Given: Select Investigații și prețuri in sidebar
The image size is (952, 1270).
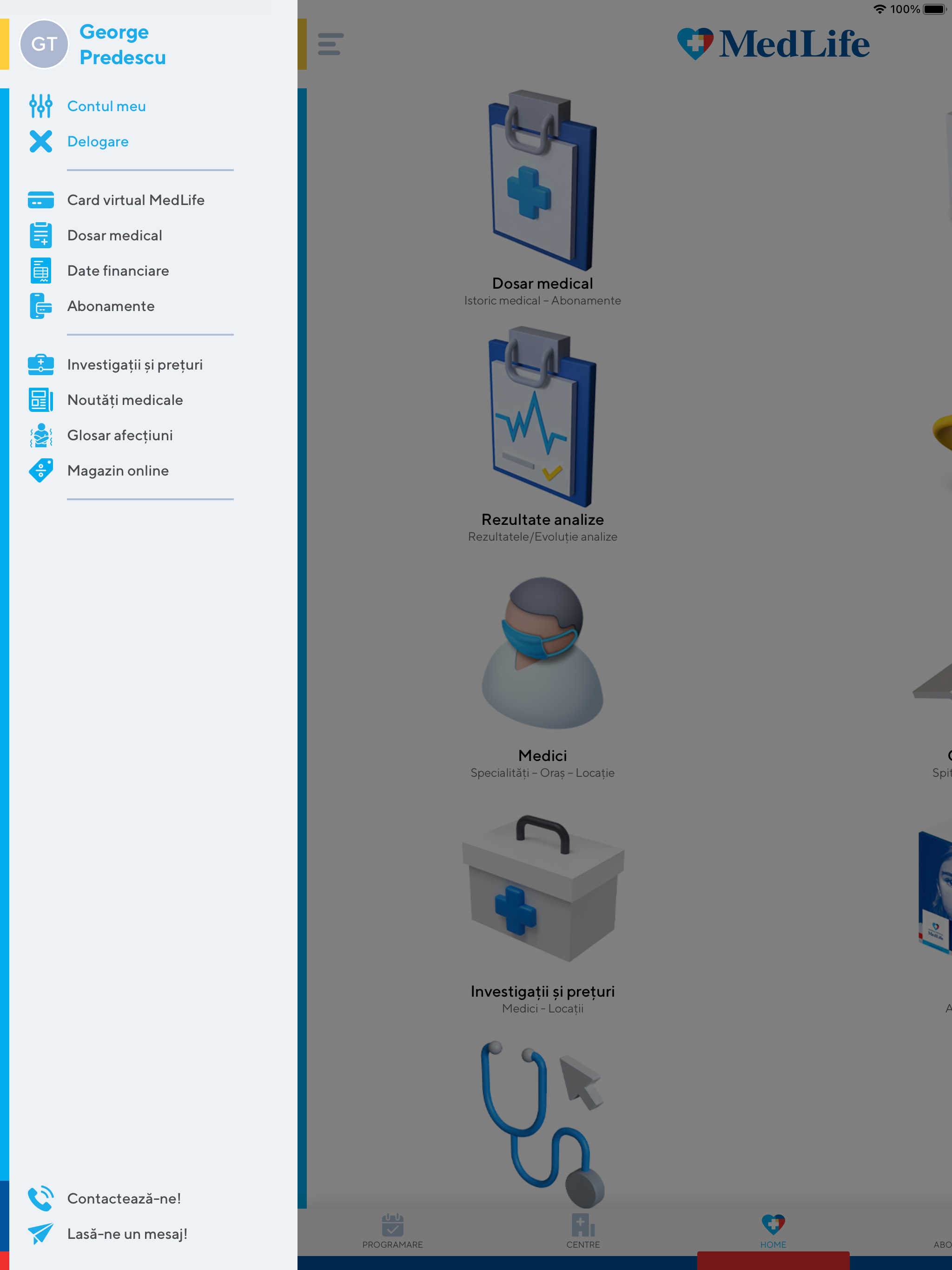Looking at the screenshot, I should coord(135,364).
